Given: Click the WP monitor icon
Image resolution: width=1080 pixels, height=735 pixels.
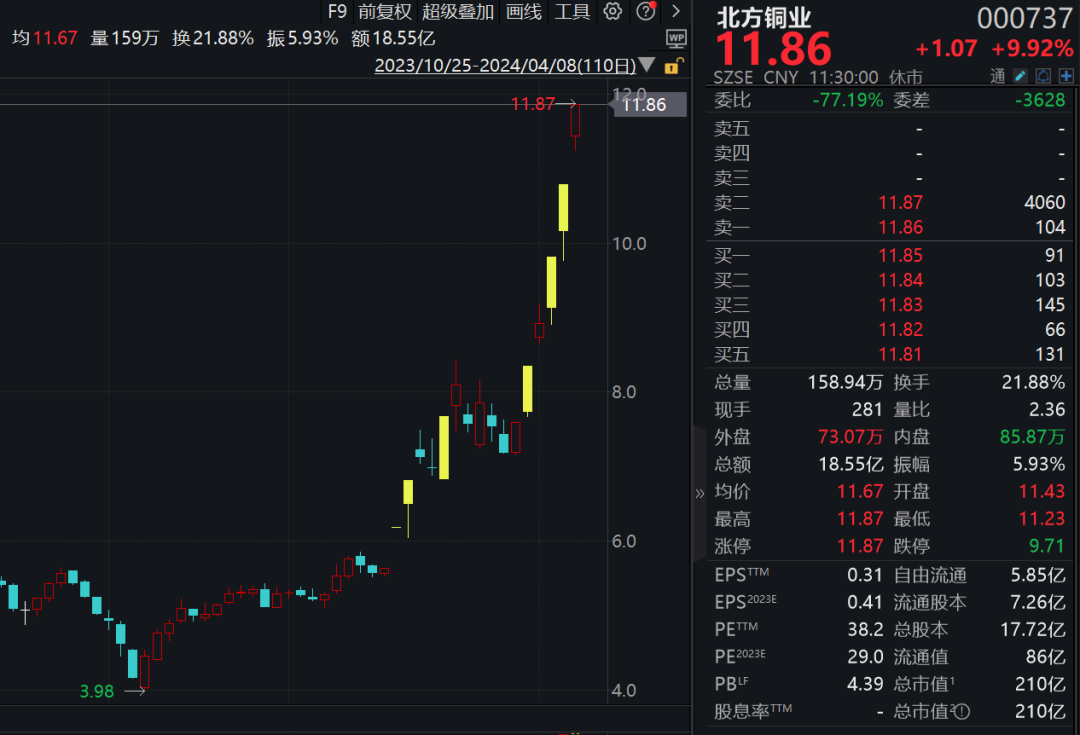Looking at the screenshot, I should (x=676, y=39).
